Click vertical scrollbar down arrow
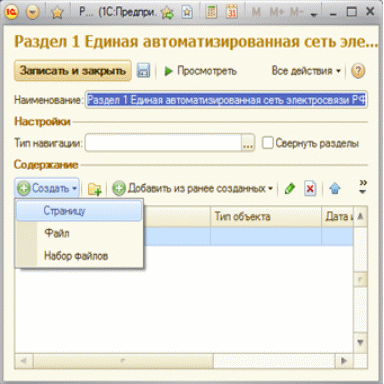 pyautogui.click(x=360, y=342)
